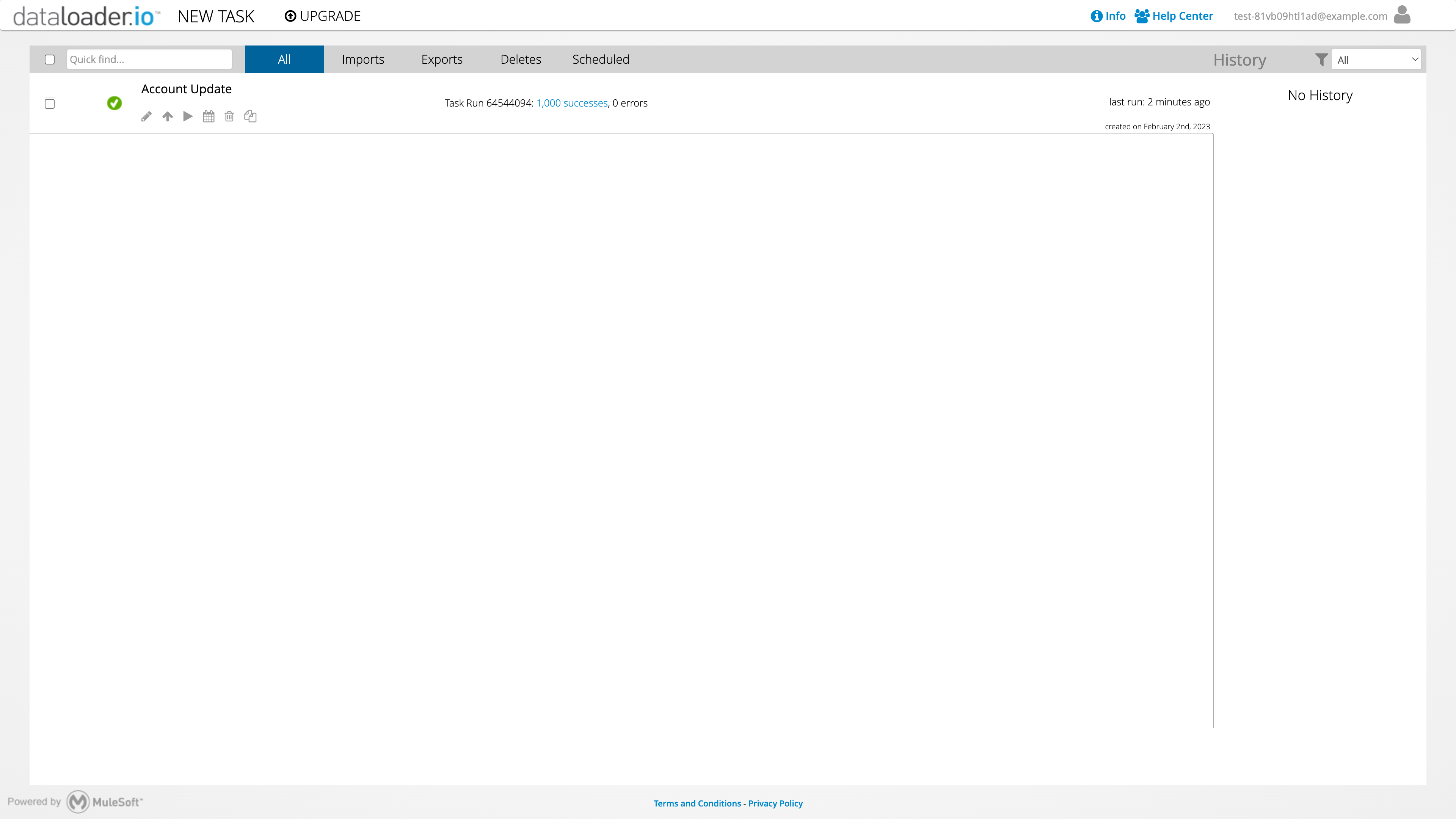Viewport: 1456px width, 819px height.
Task: Click inside the Quick find search field
Action: pos(149,59)
